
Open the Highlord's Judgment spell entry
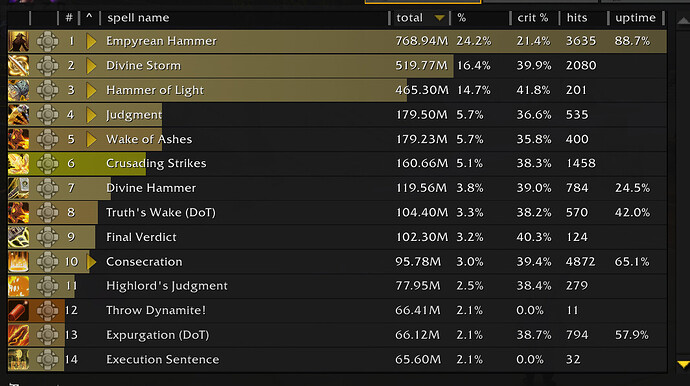[x=167, y=286]
